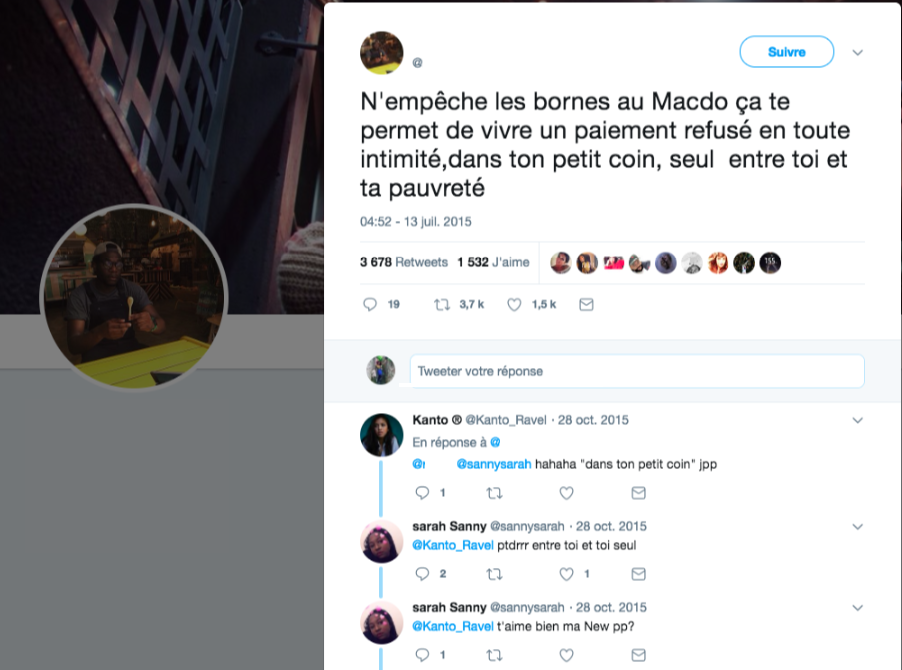Follow the author with the Suivre button

pos(786,52)
